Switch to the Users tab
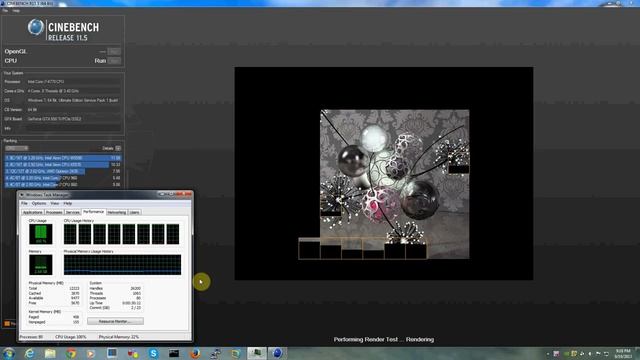Viewport: 640px width, 360px height. 134,212
